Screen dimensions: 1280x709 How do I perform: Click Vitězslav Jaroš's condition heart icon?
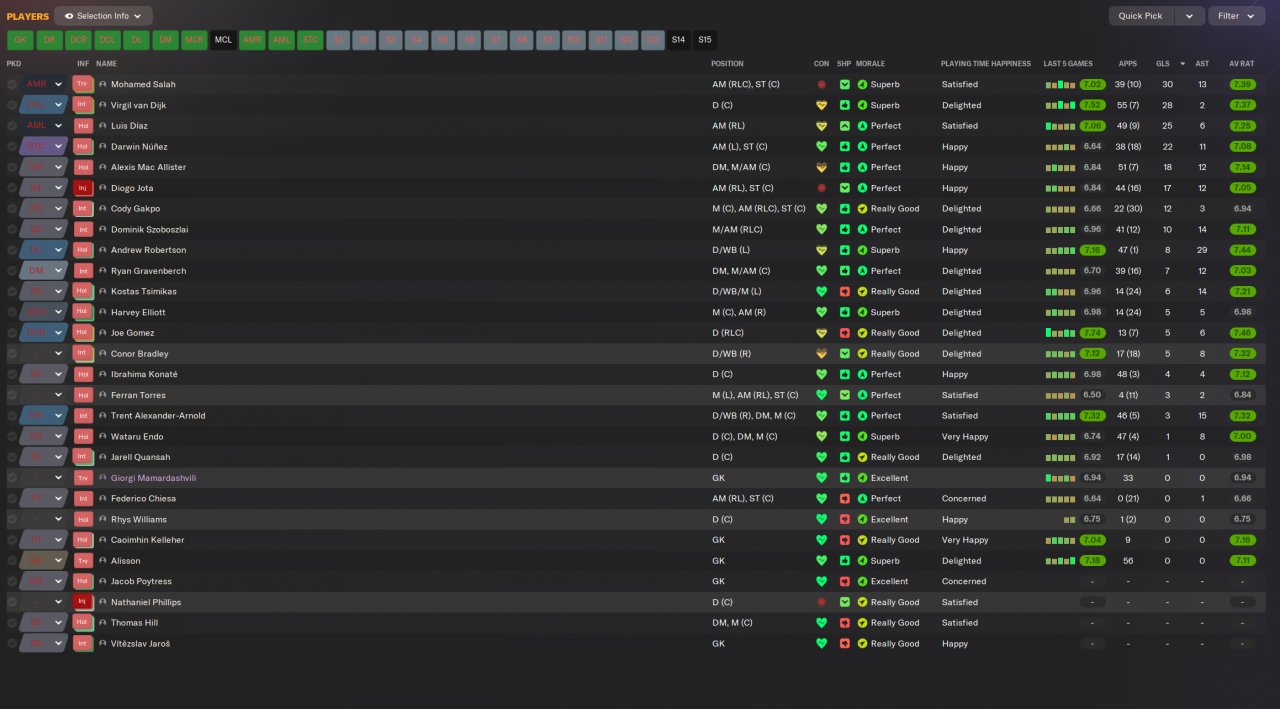point(822,644)
